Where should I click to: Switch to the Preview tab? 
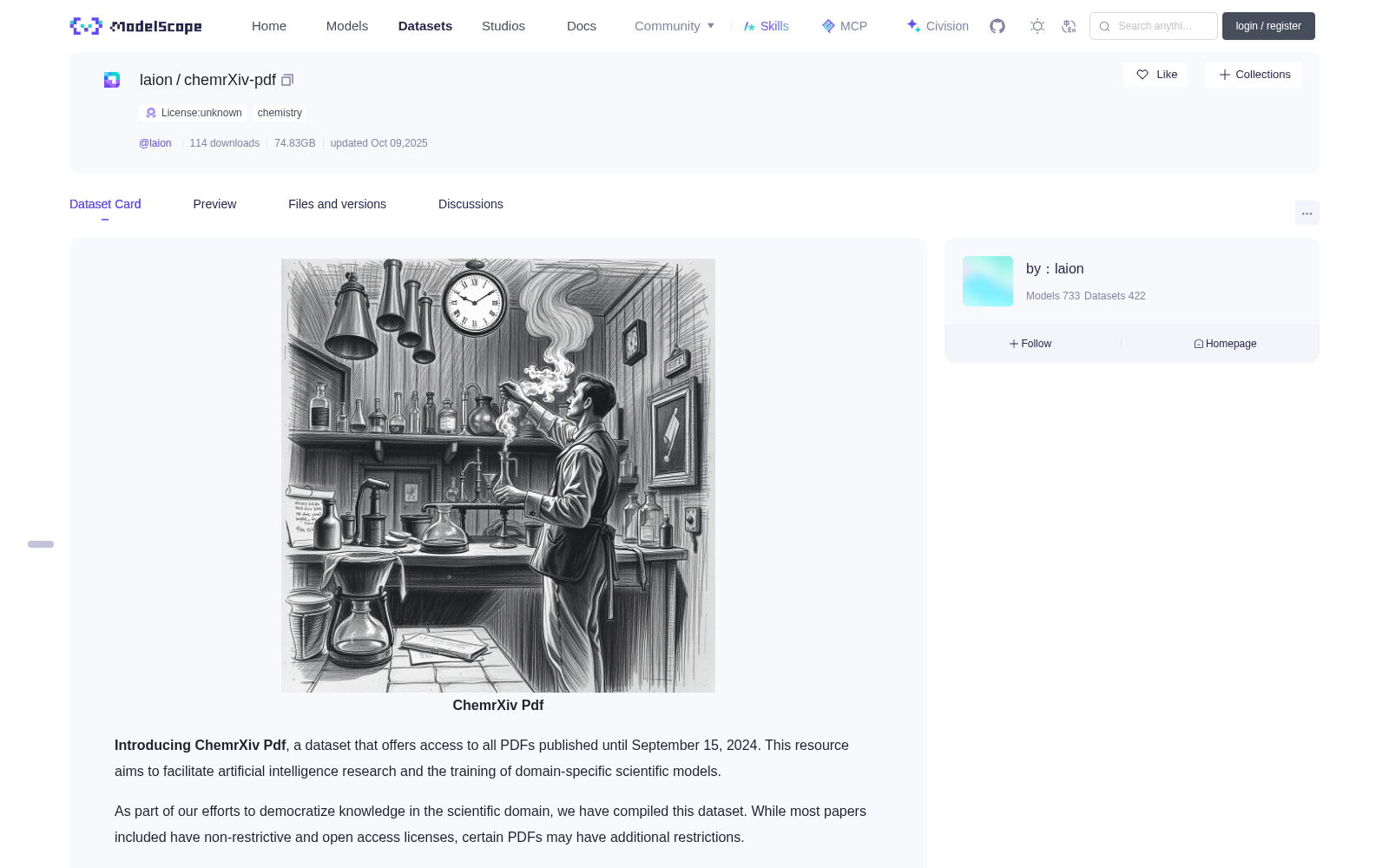pos(214,204)
